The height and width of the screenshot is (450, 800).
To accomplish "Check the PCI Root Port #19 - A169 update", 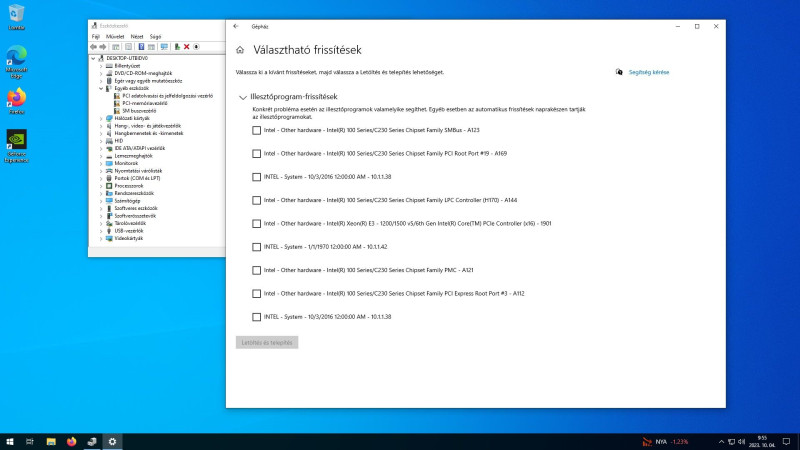I will tap(257, 154).
